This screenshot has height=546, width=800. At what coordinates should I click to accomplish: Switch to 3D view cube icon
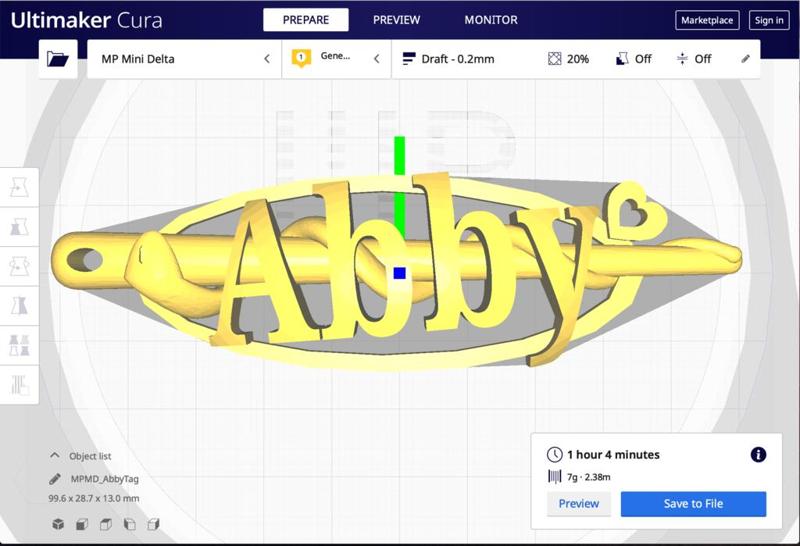pos(58,524)
